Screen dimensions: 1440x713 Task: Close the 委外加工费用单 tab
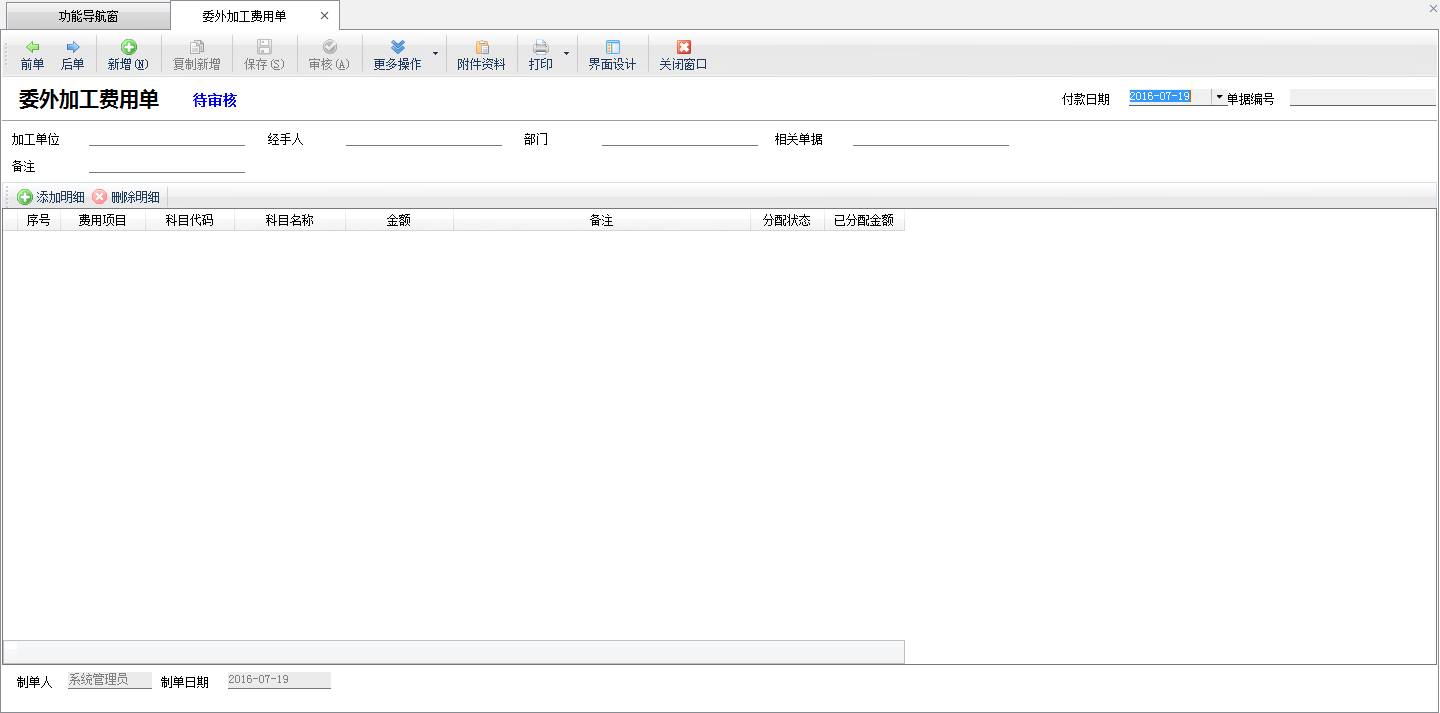pyautogui.click(x=324, y=16)
